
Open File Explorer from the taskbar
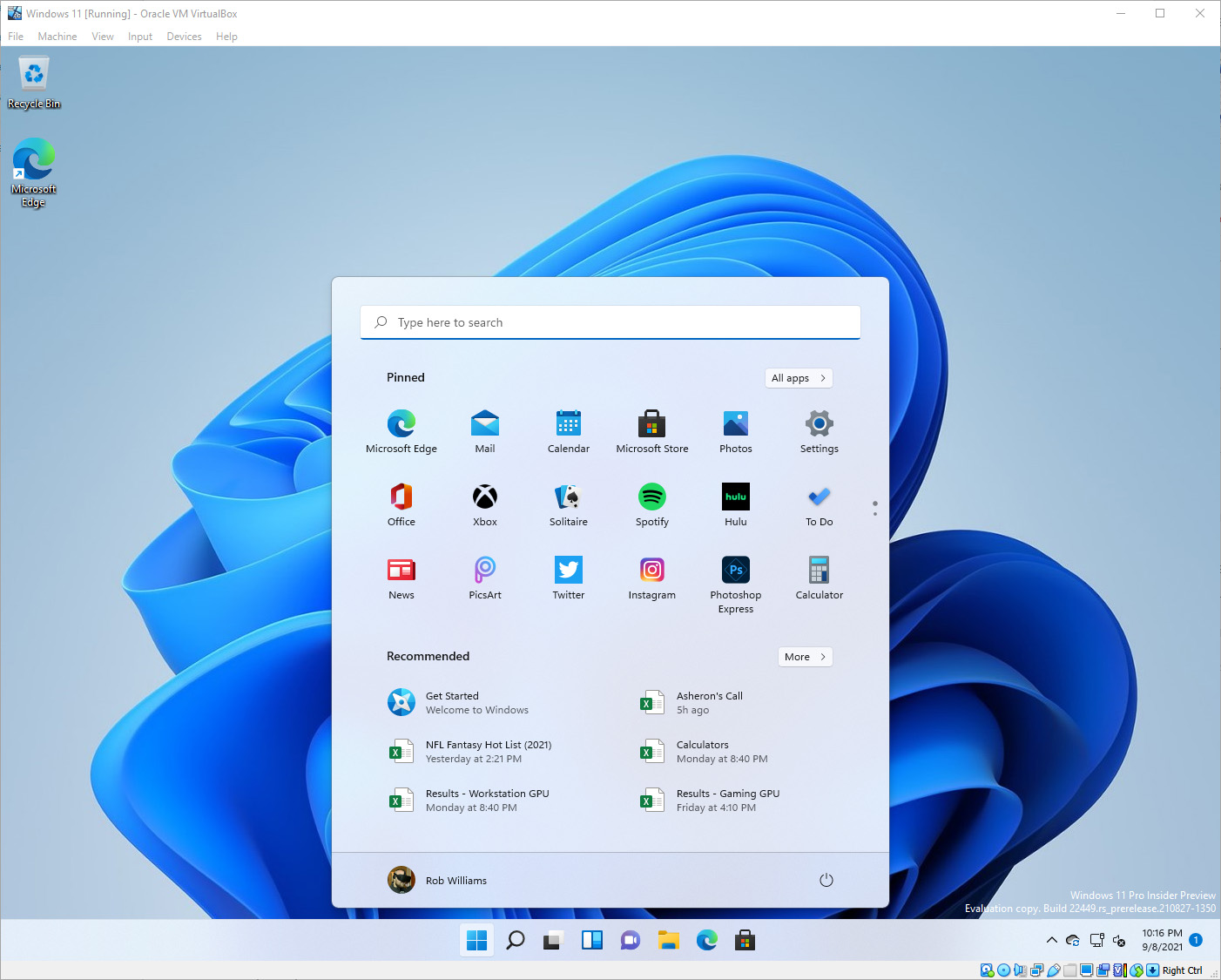click(669, 940)
